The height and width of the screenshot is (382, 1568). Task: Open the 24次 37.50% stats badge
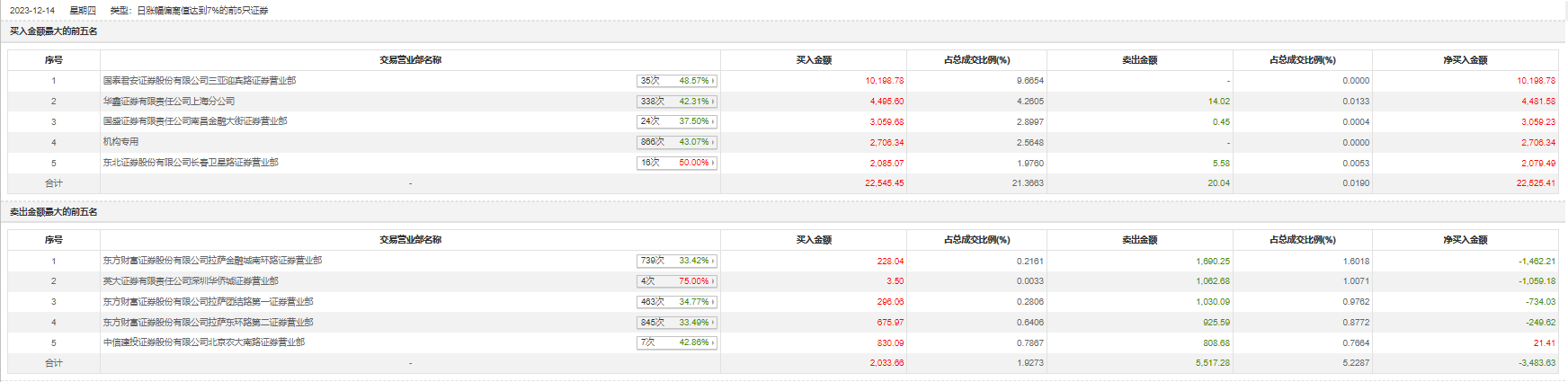point(676,121)
